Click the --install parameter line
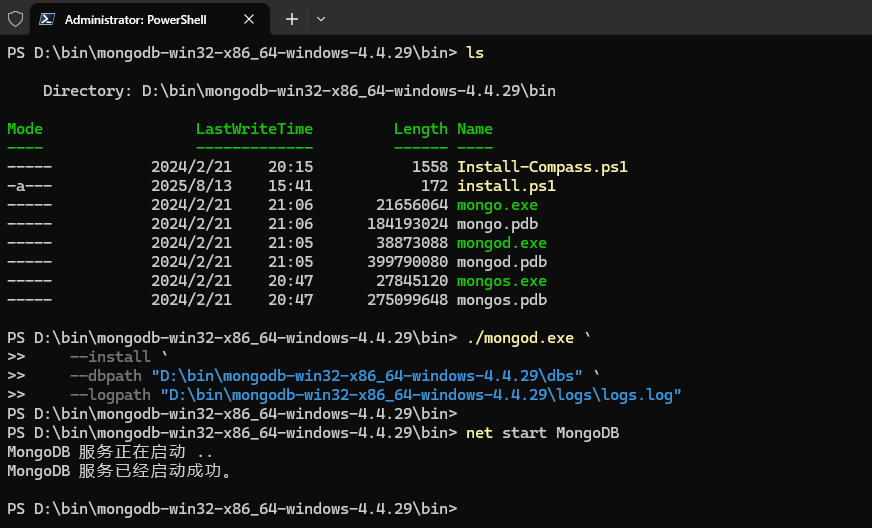 [x=110, y=357]
